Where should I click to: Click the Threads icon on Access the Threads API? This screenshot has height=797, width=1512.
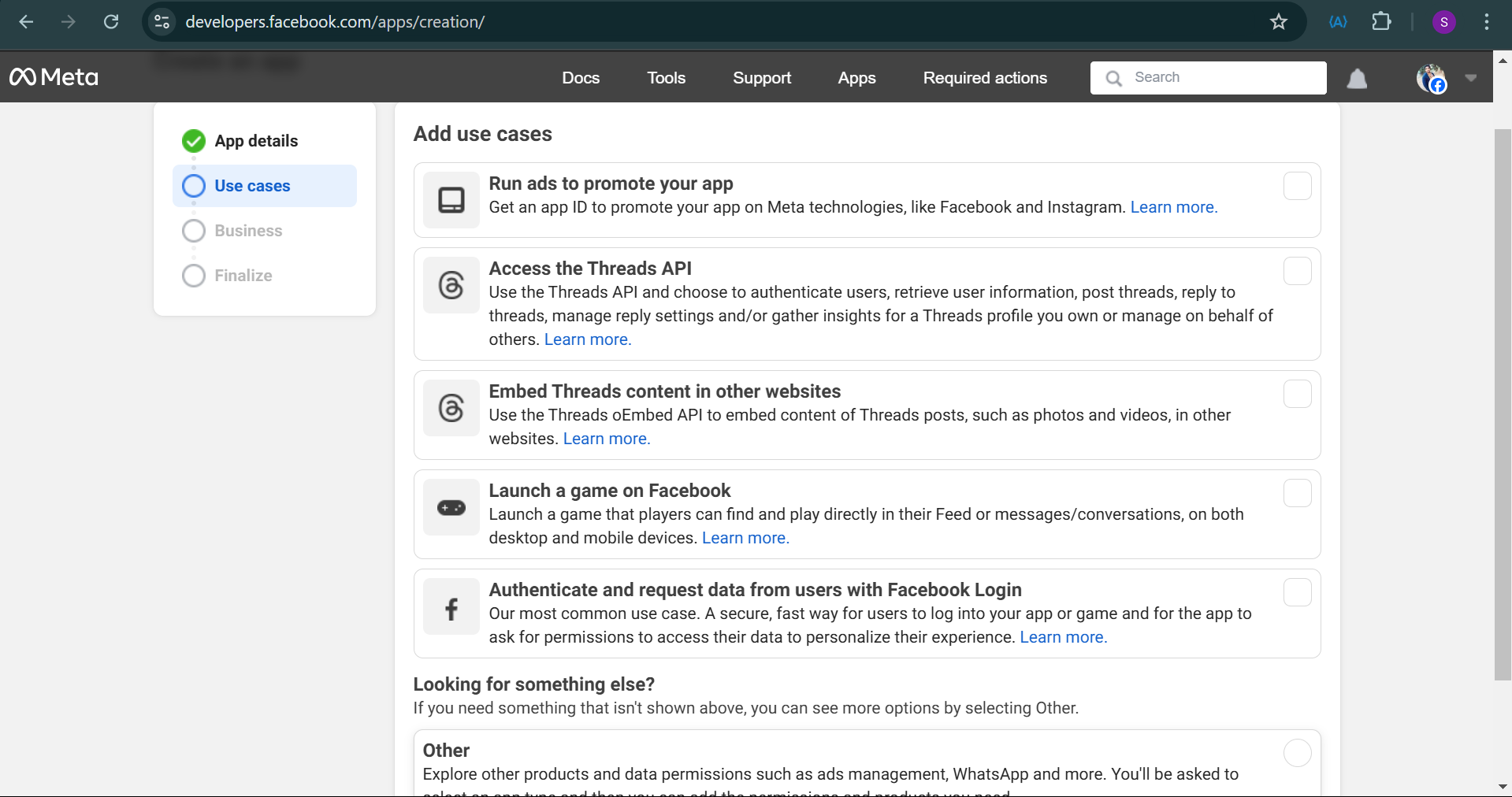(x=451, y=285)
